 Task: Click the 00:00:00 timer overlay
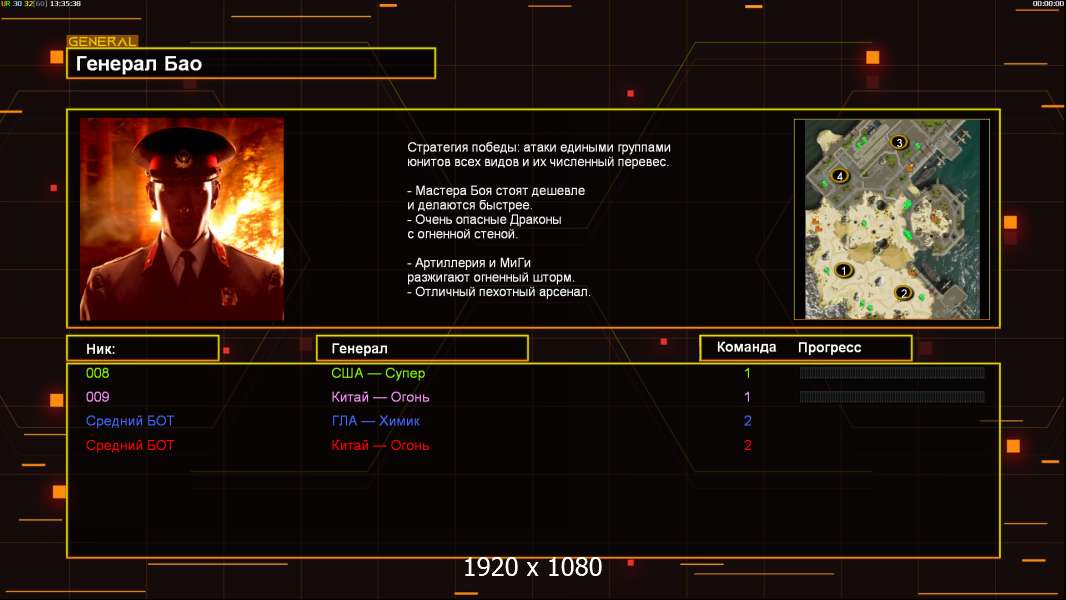coord(1048,4)
